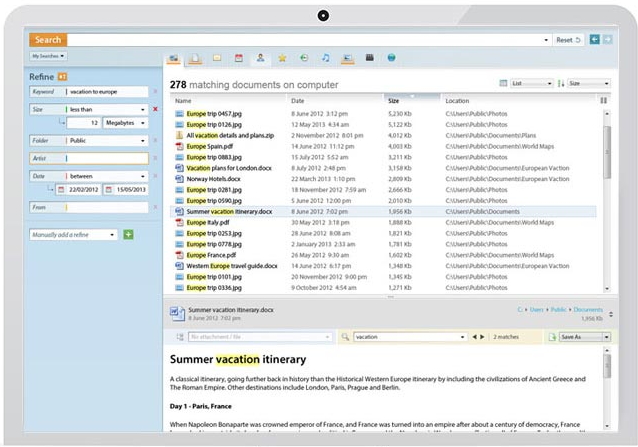Select the documents category icon
Screen dimensions: 638x447
195,58
